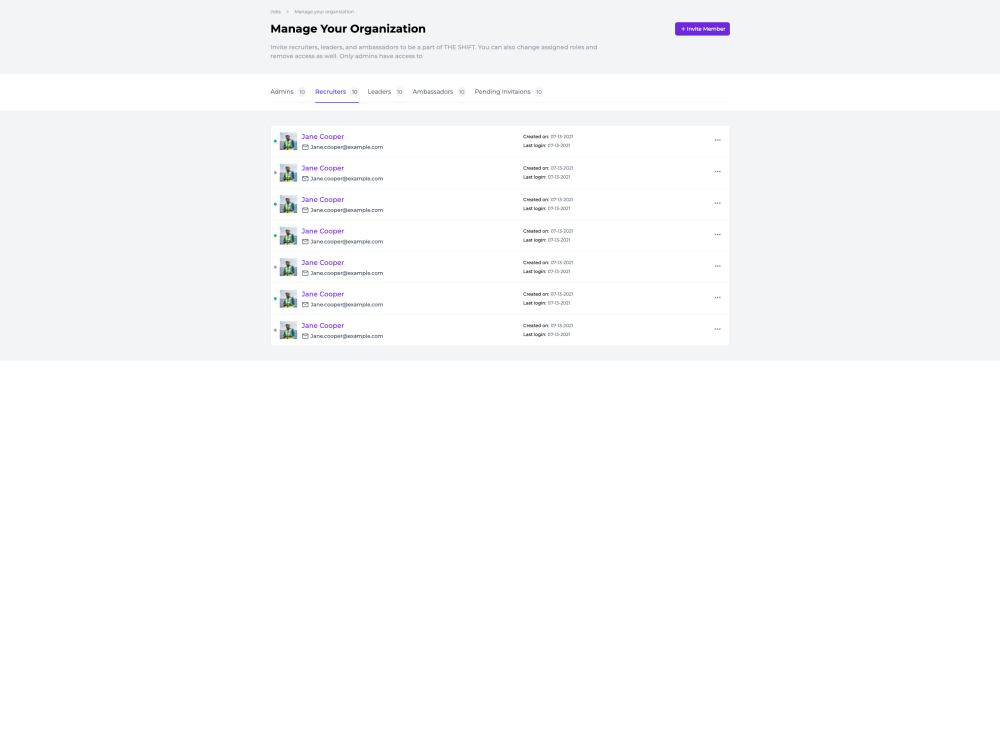The width and height of the screenshot is (1000, 750).
Task: Click the first row's Jane.cooper@example.com email
Action: click(x=347, y=147)
